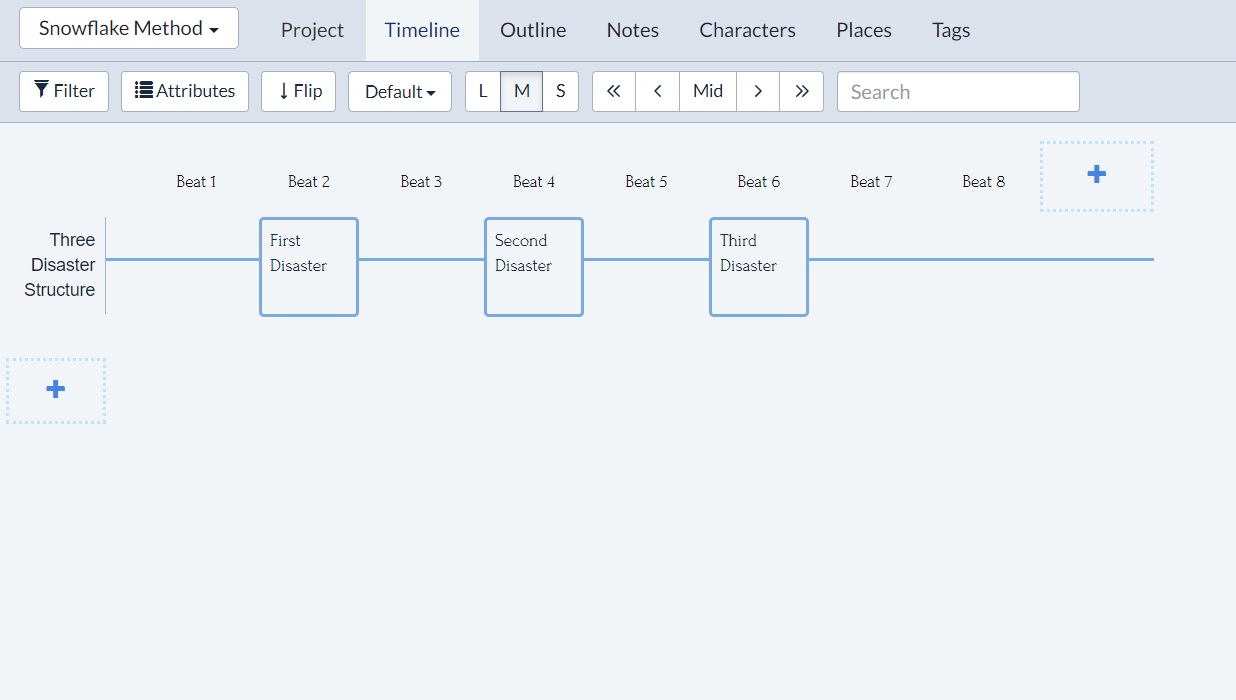Open the First Disaster card
Image resolution: width=1236 pixels, height=700 pixels.
(308, 266)
